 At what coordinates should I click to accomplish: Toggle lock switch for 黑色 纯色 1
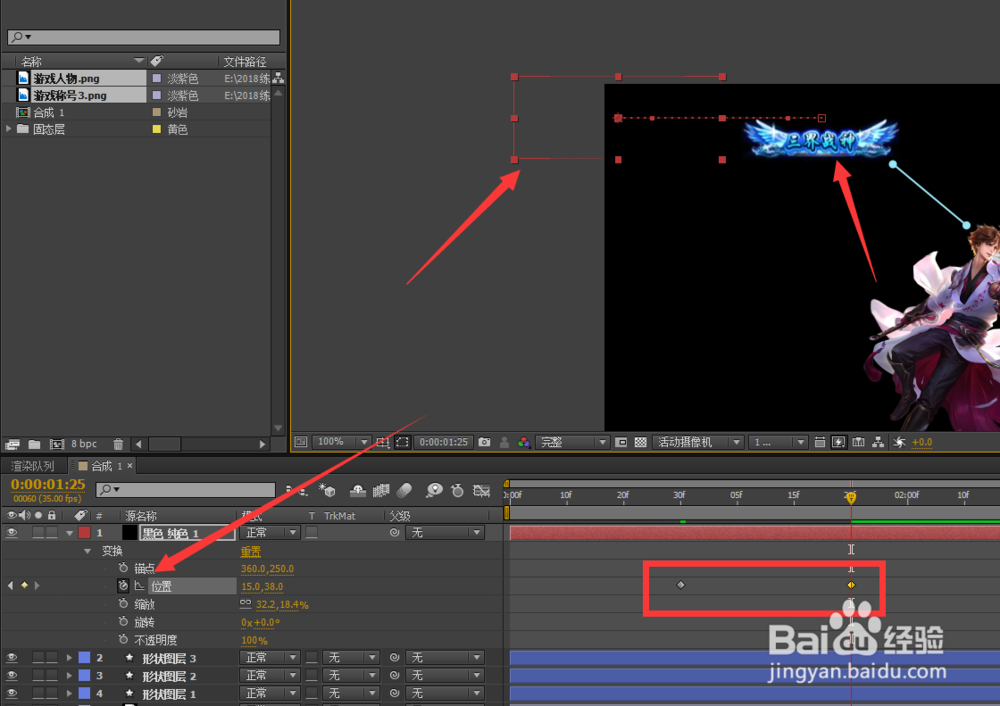pos(52,533)
